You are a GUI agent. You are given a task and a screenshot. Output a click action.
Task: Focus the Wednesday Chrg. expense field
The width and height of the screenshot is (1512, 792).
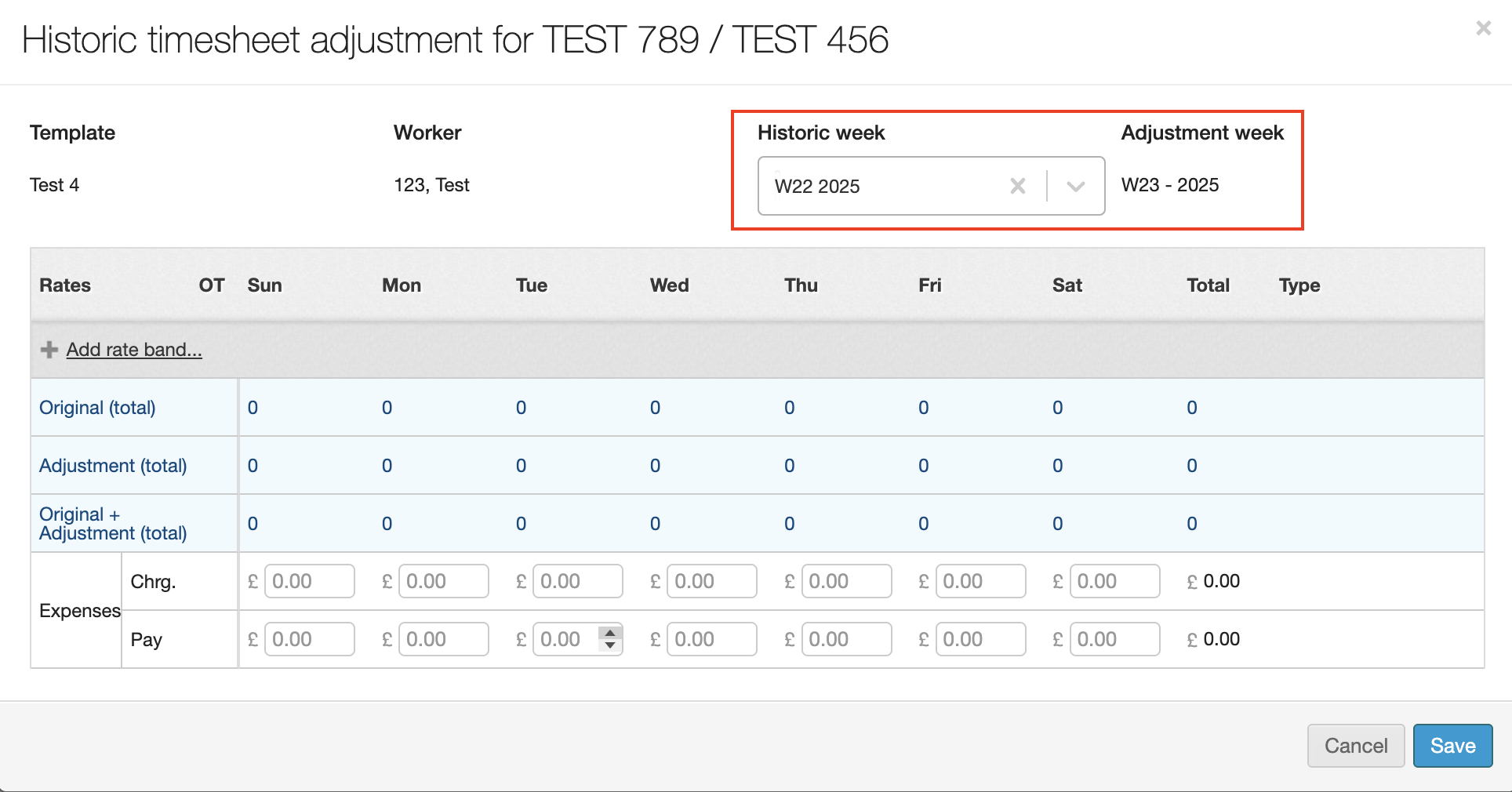[711, 581]
